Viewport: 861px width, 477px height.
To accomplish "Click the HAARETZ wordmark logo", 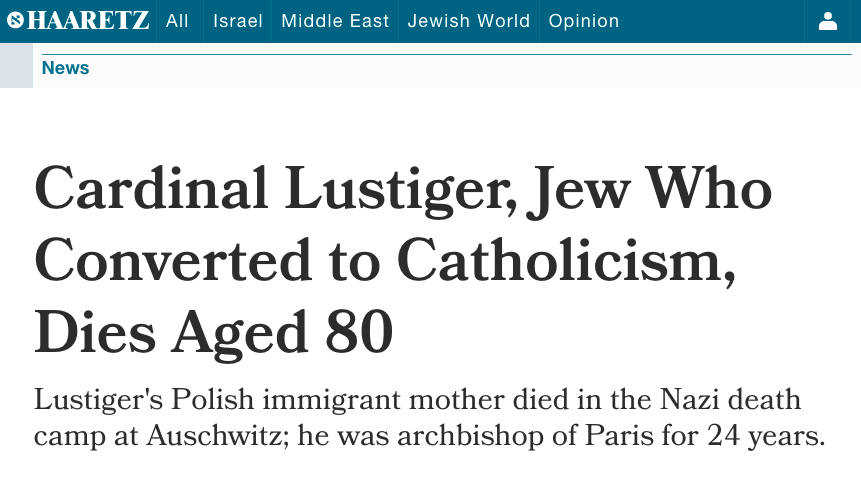I will [x=88, y=21].
